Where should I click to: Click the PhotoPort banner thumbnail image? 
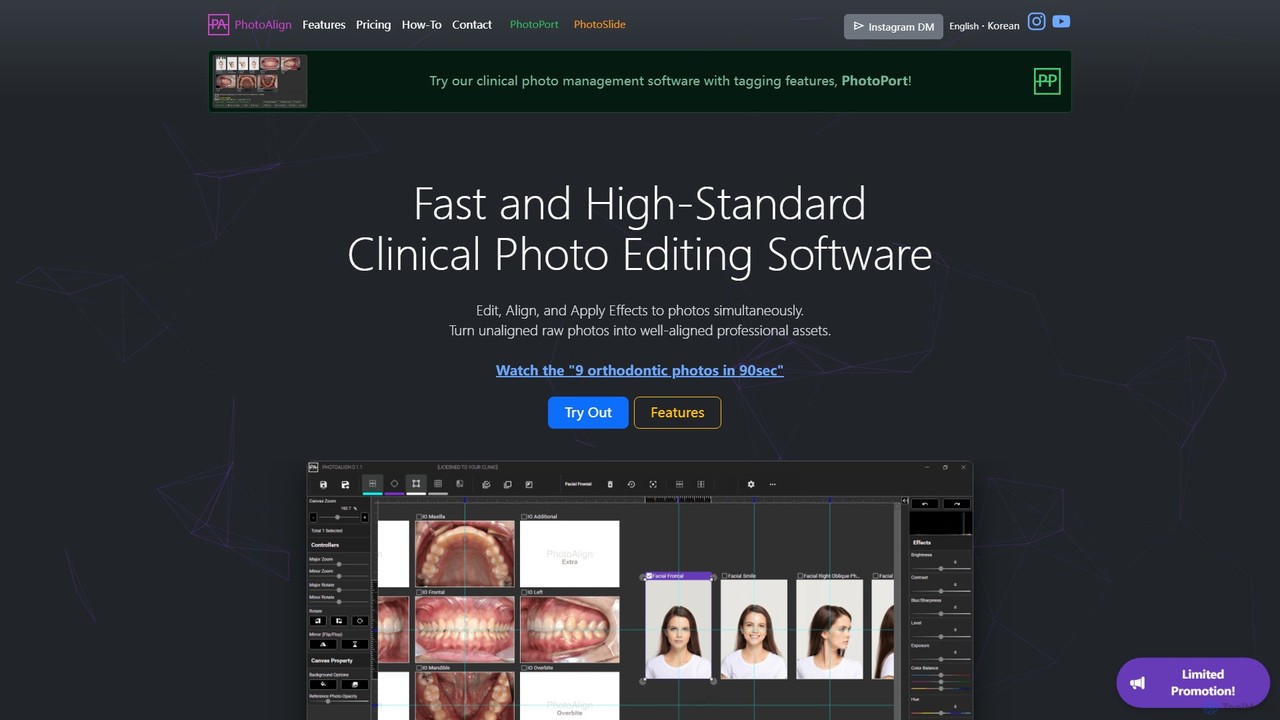259,81
